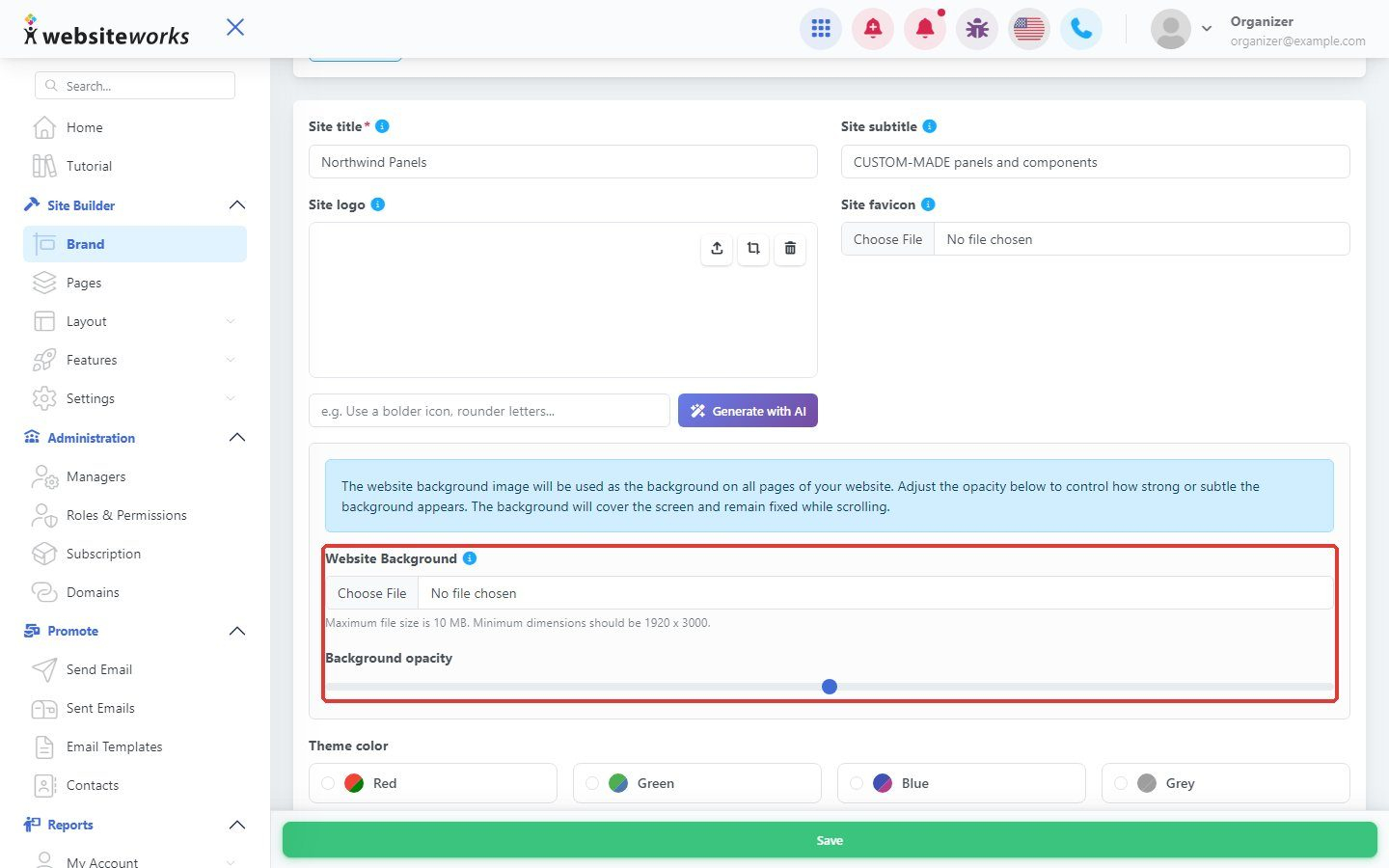Click the info icon next to Site logo
Viewport: 1389px width, 868px height.
pos(378,204)
